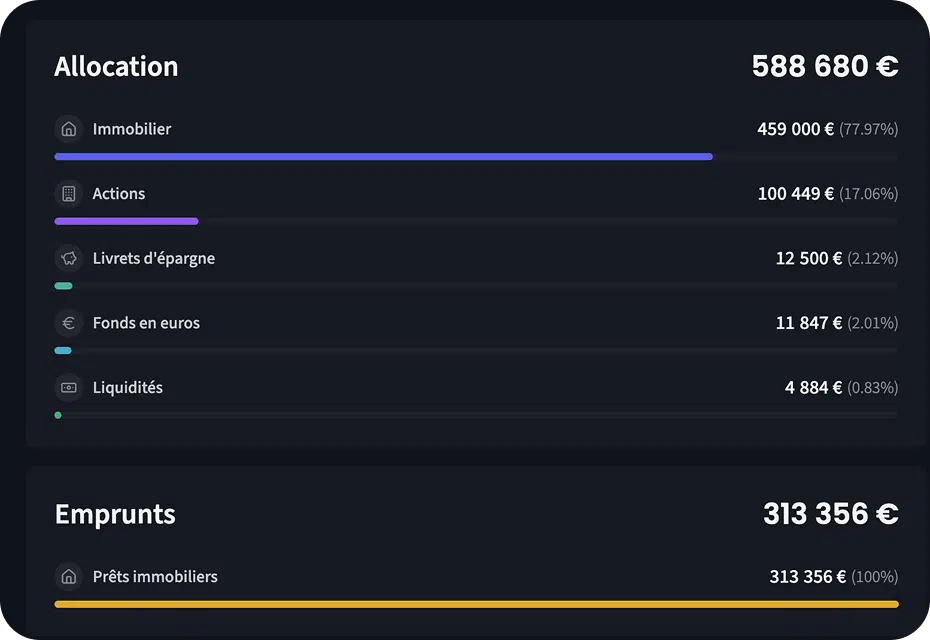Open the Prêts immobiliers loan label
930x640 pixels.
(155, 577)
